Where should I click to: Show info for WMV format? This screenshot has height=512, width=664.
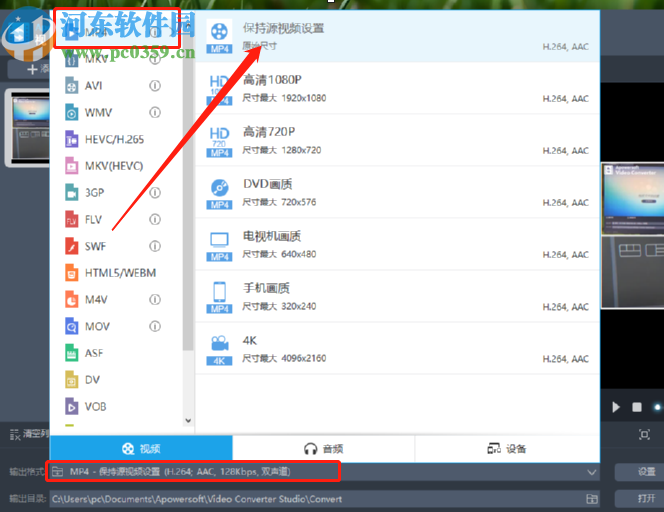(x=155, y=113)
